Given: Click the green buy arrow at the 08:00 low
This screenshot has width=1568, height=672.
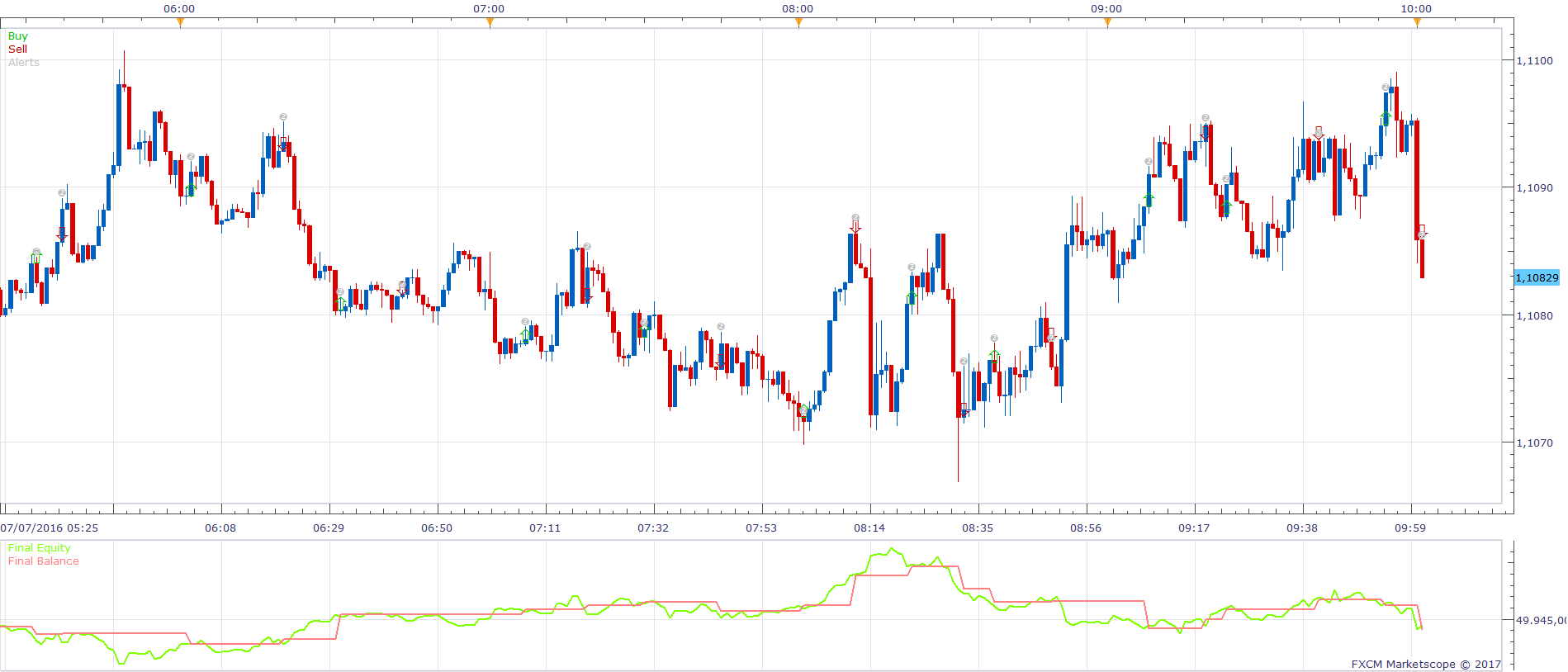Looking at the screenshot, I should [803, 411].
